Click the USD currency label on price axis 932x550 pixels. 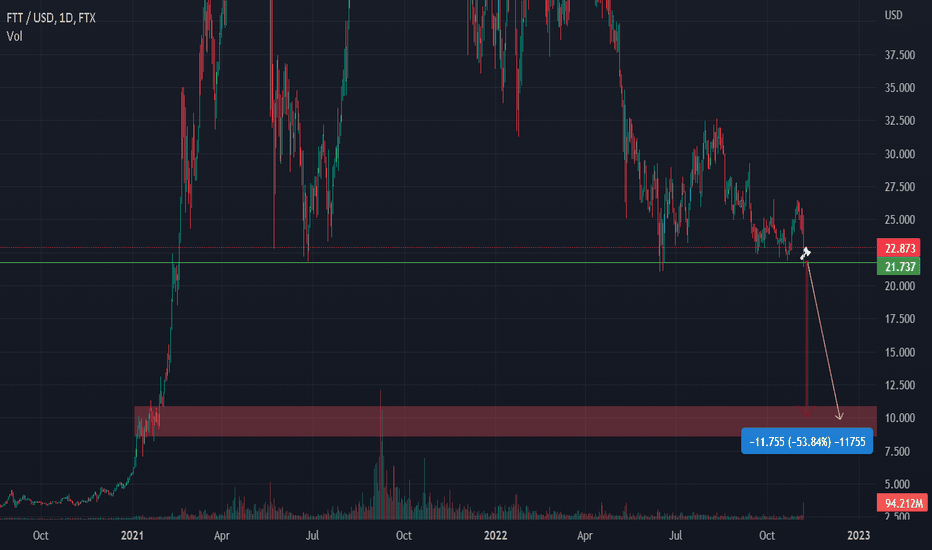click(893, 15)
